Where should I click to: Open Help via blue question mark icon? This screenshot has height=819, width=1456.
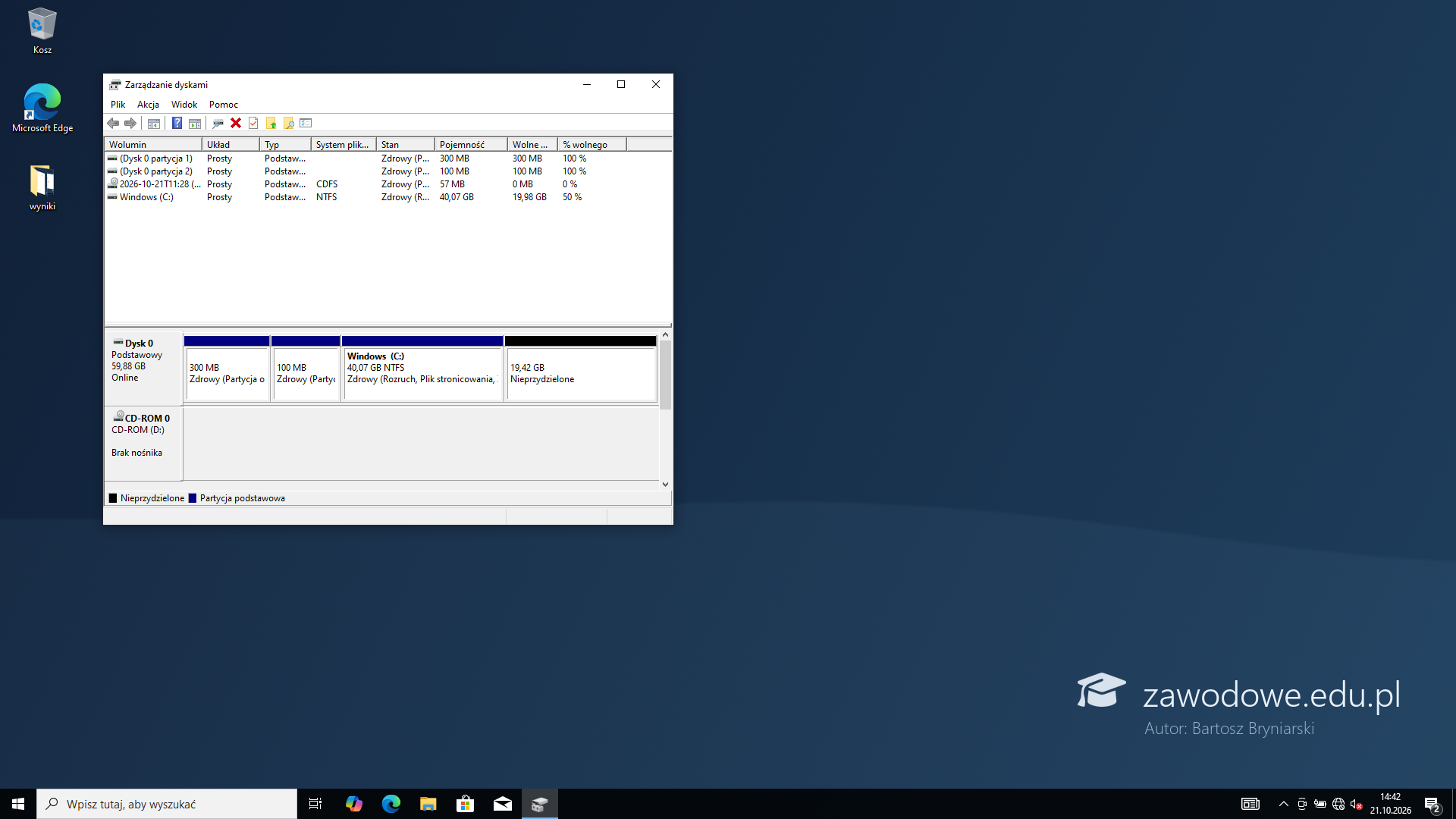point(177,124)
